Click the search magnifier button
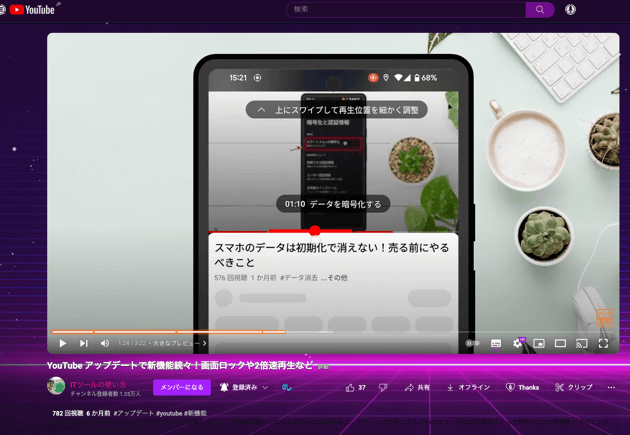This screenshot has height=435, width=630. point(540,10)
